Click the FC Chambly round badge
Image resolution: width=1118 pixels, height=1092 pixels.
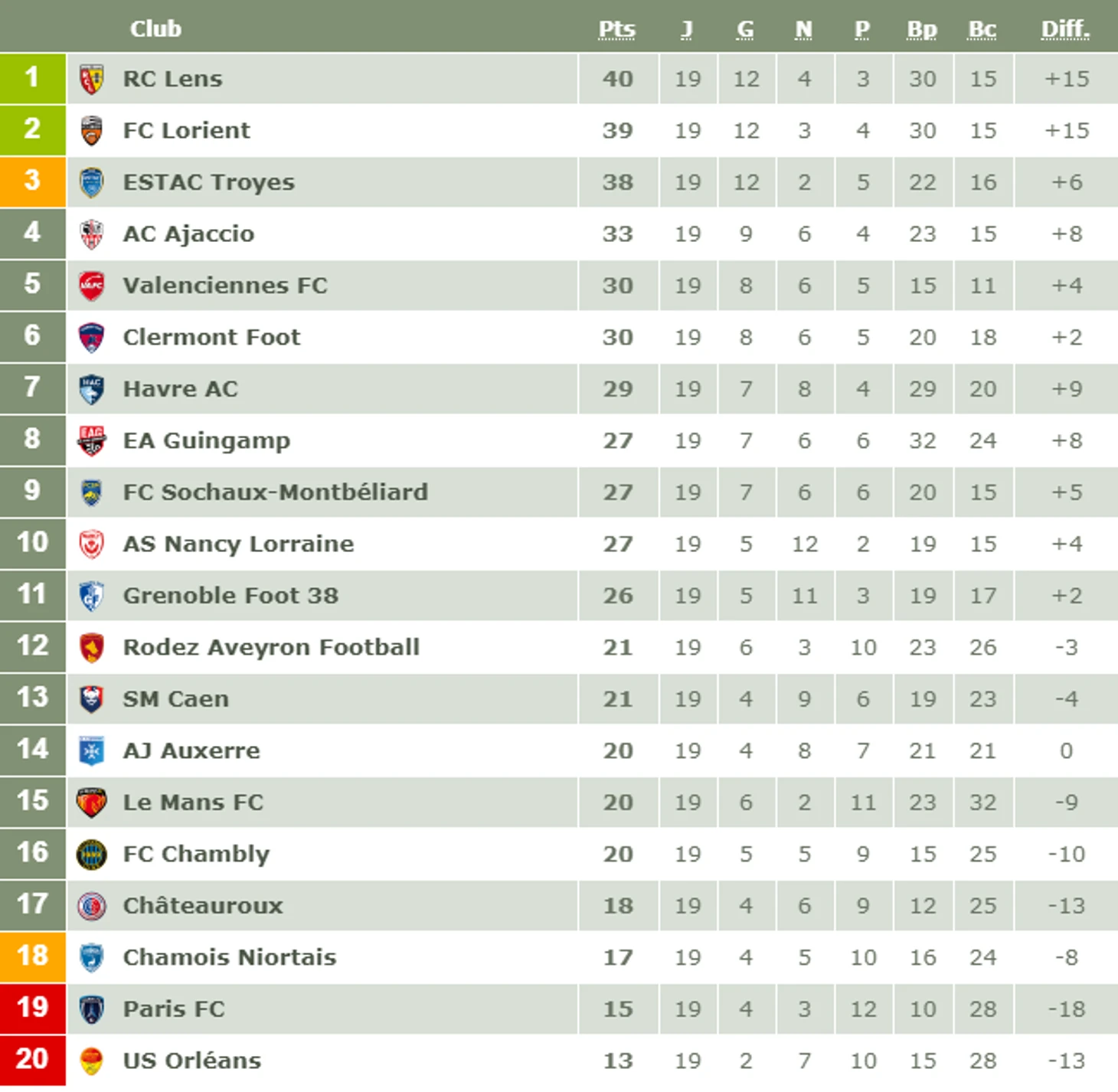tap(91, 854)
